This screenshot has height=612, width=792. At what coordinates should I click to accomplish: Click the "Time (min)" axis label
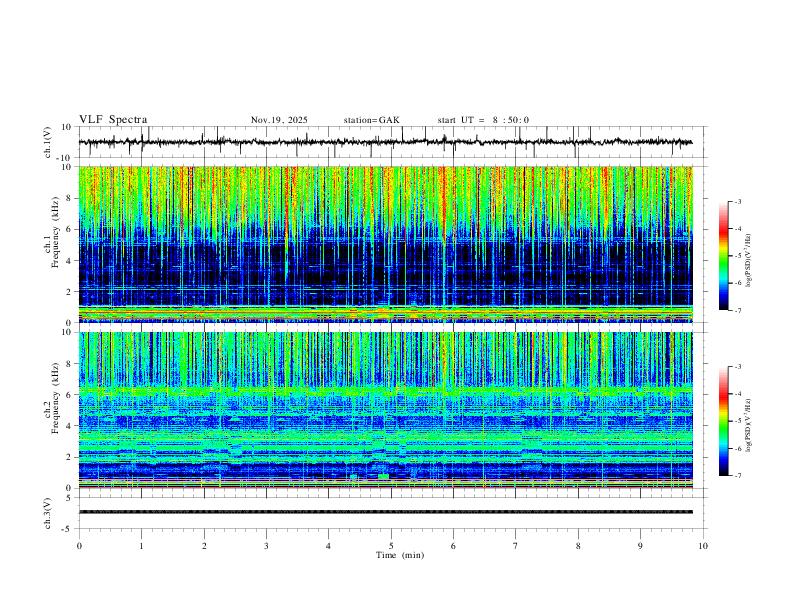point(400,555)
